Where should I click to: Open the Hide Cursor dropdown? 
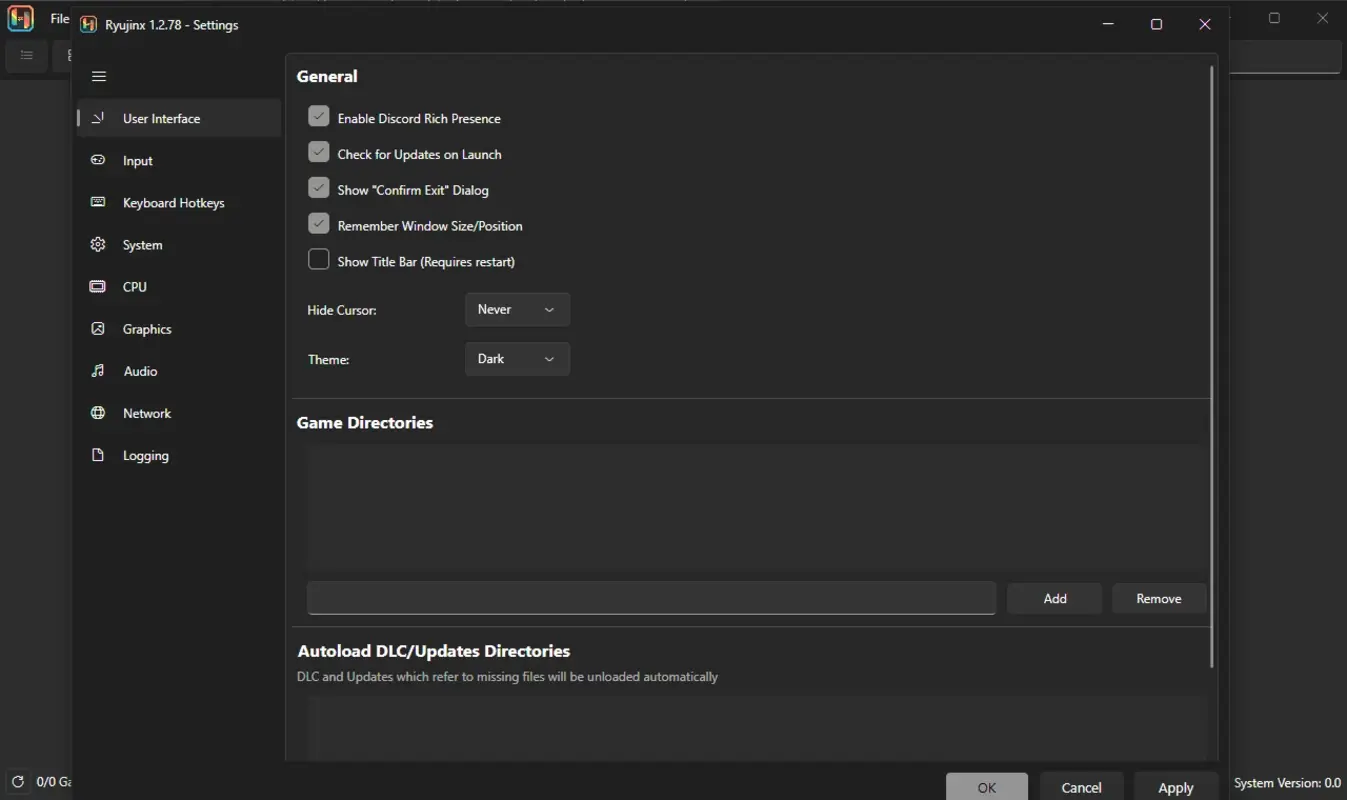coord(516,309)
